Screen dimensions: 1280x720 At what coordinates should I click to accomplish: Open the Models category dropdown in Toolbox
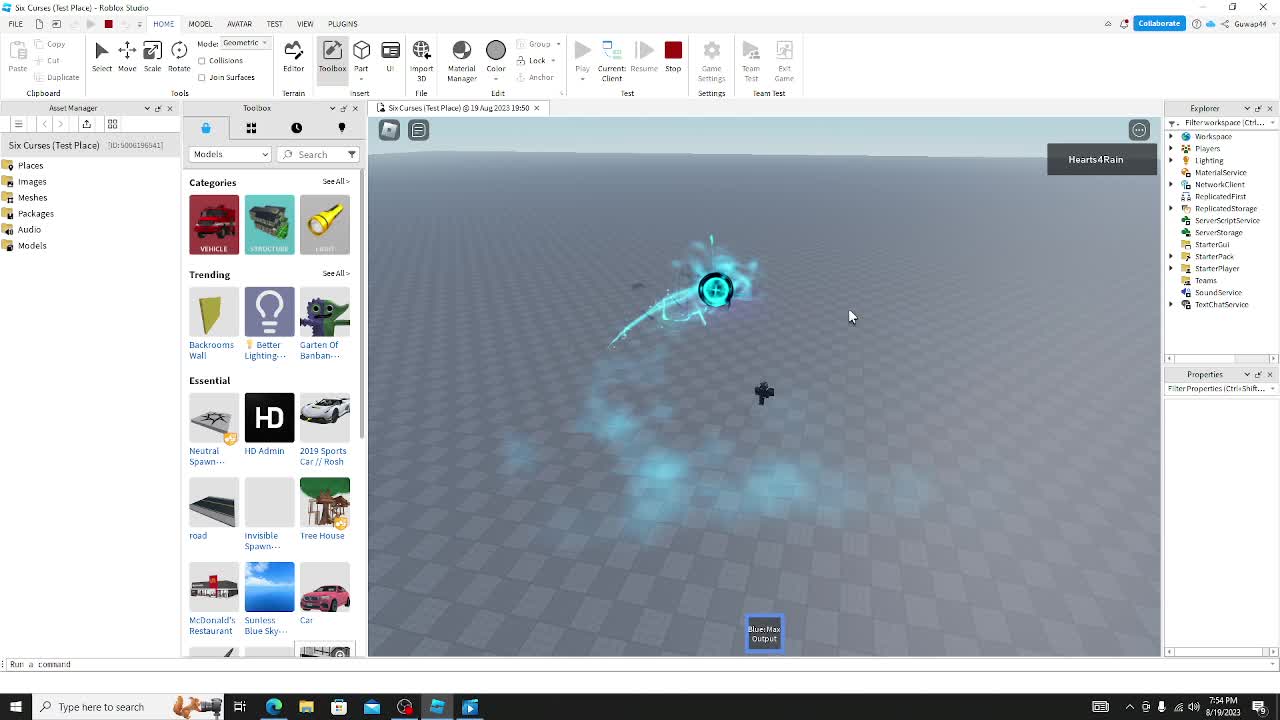(230, 154)
